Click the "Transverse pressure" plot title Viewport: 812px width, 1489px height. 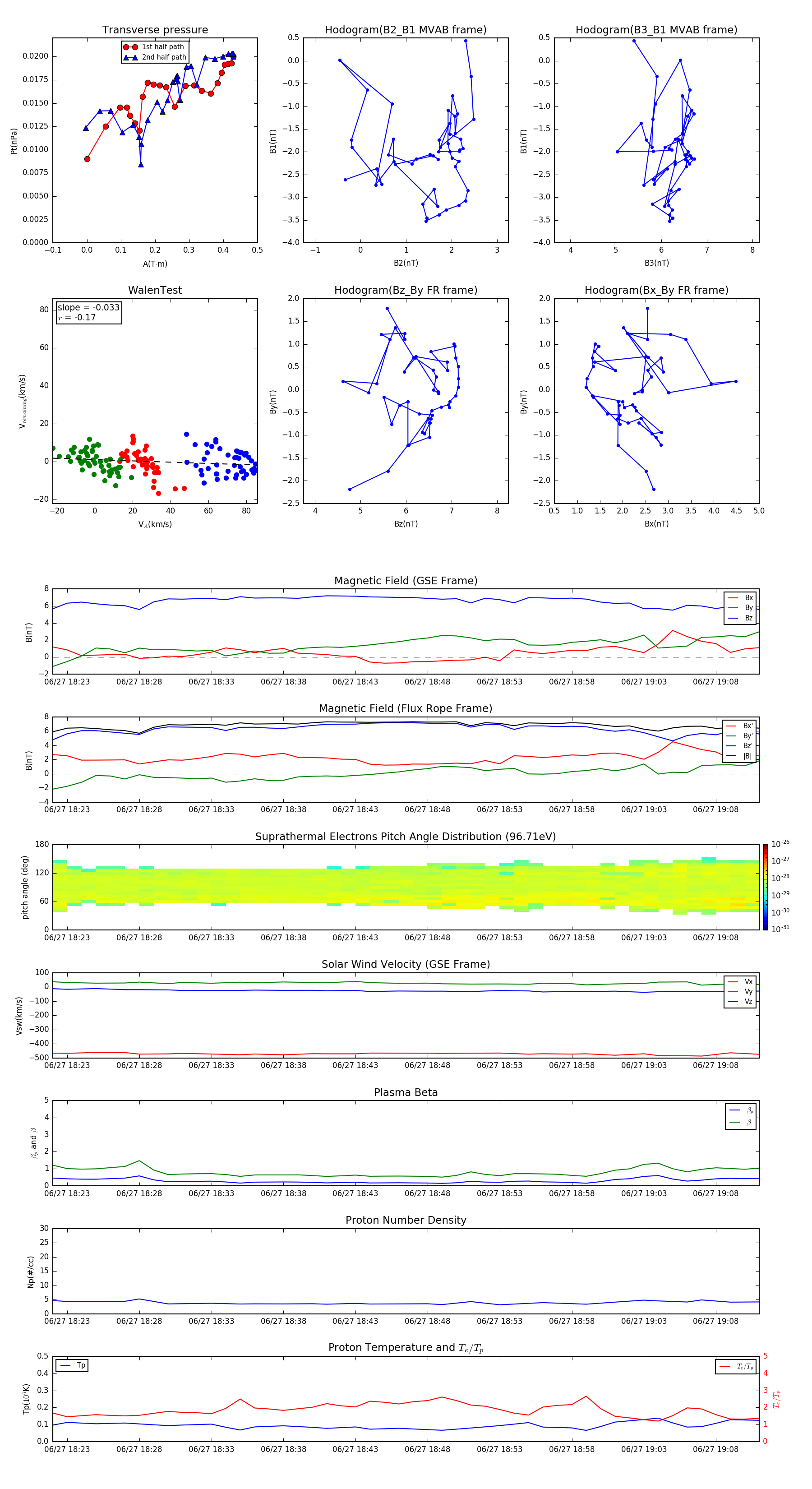[x=155, y=30]
